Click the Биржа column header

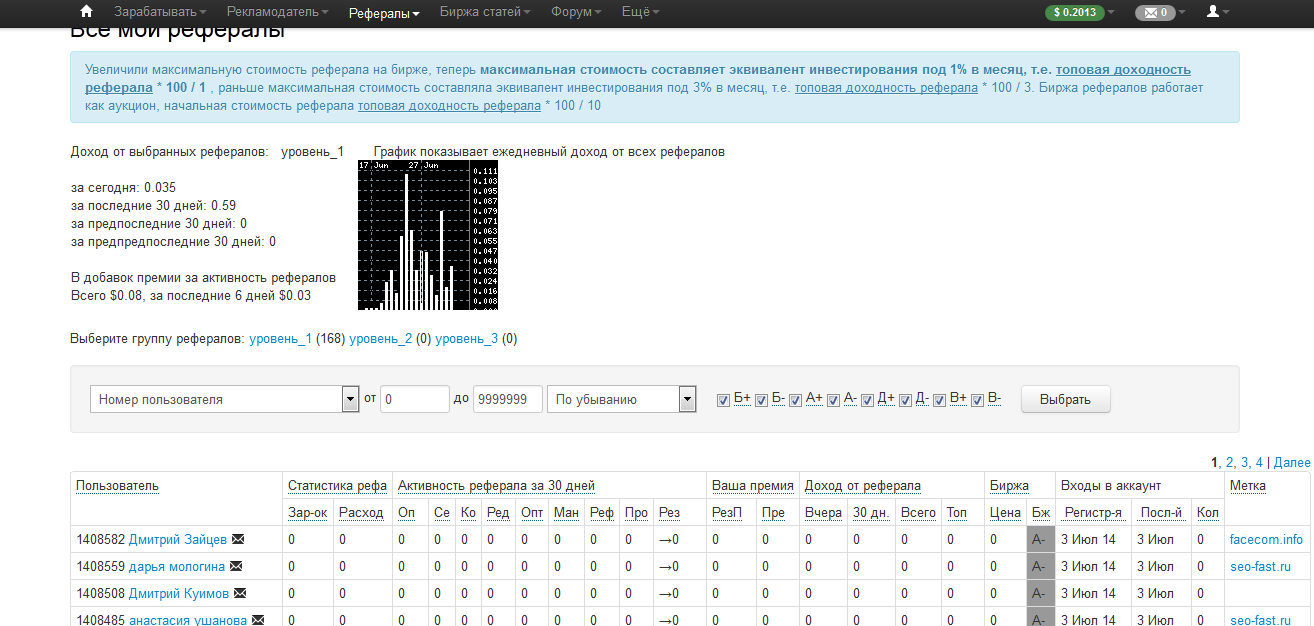[x=1009, y=486]
